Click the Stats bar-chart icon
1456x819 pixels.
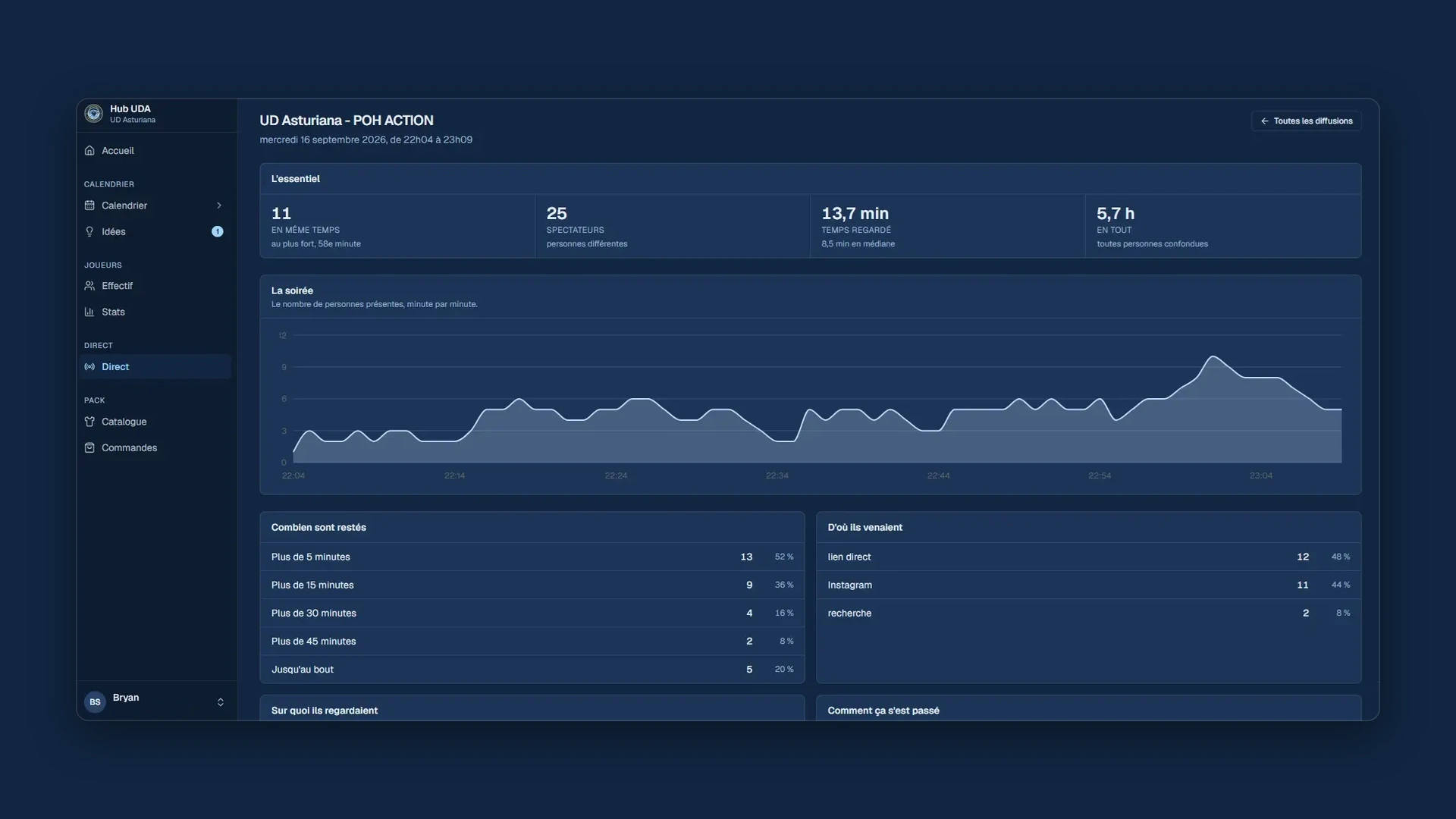[89, 312]
